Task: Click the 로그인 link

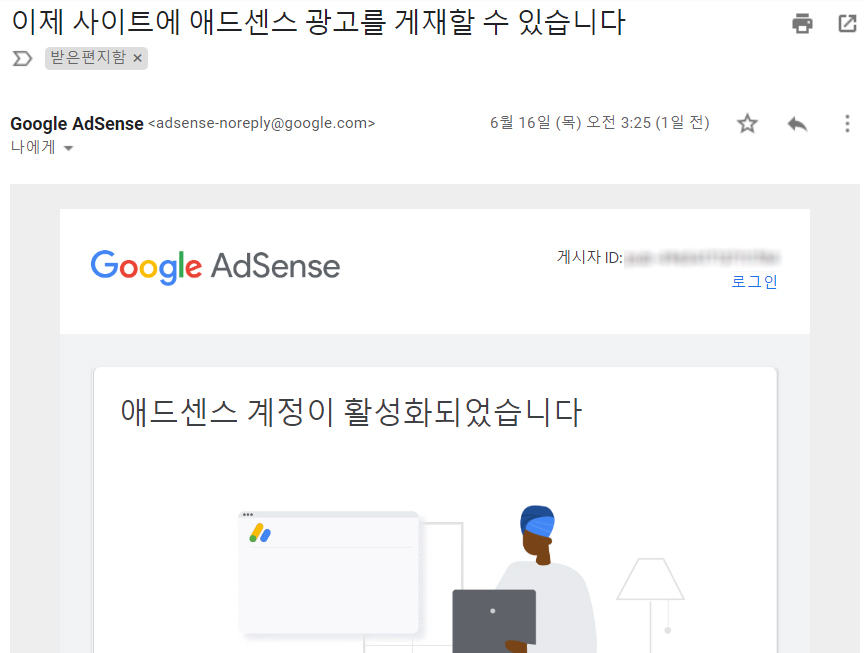Action: pos(754,282)
